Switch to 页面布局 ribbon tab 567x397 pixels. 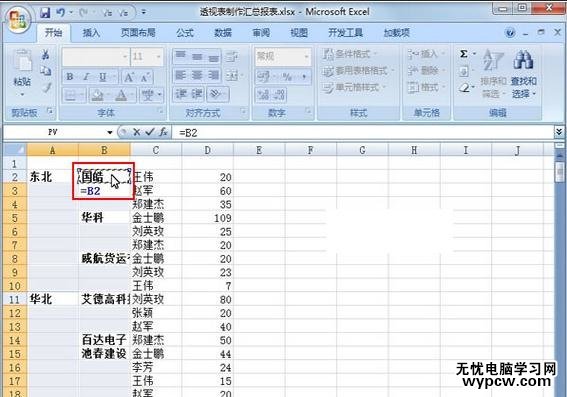point(138,33)
